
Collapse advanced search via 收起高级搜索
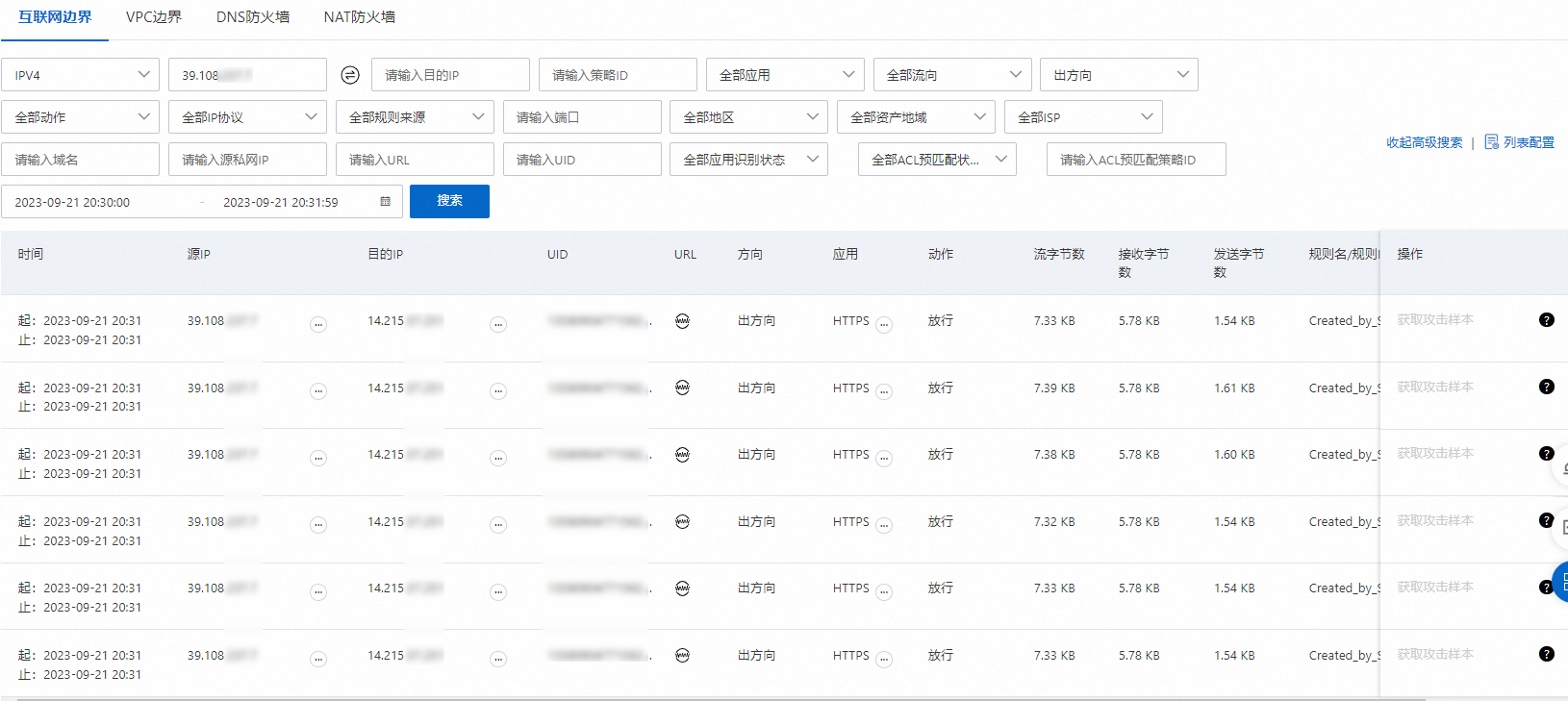click(x=1424, y=142)
